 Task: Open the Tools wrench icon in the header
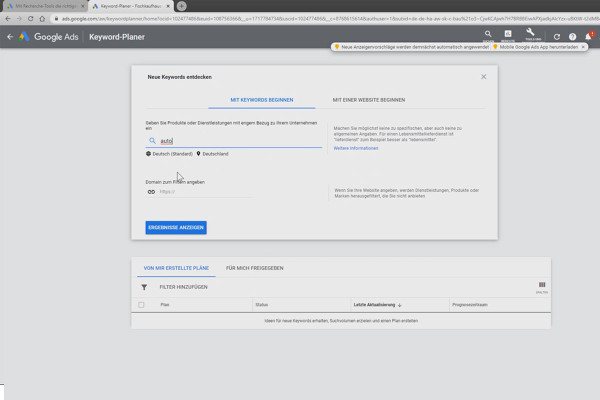click(530, 33)
